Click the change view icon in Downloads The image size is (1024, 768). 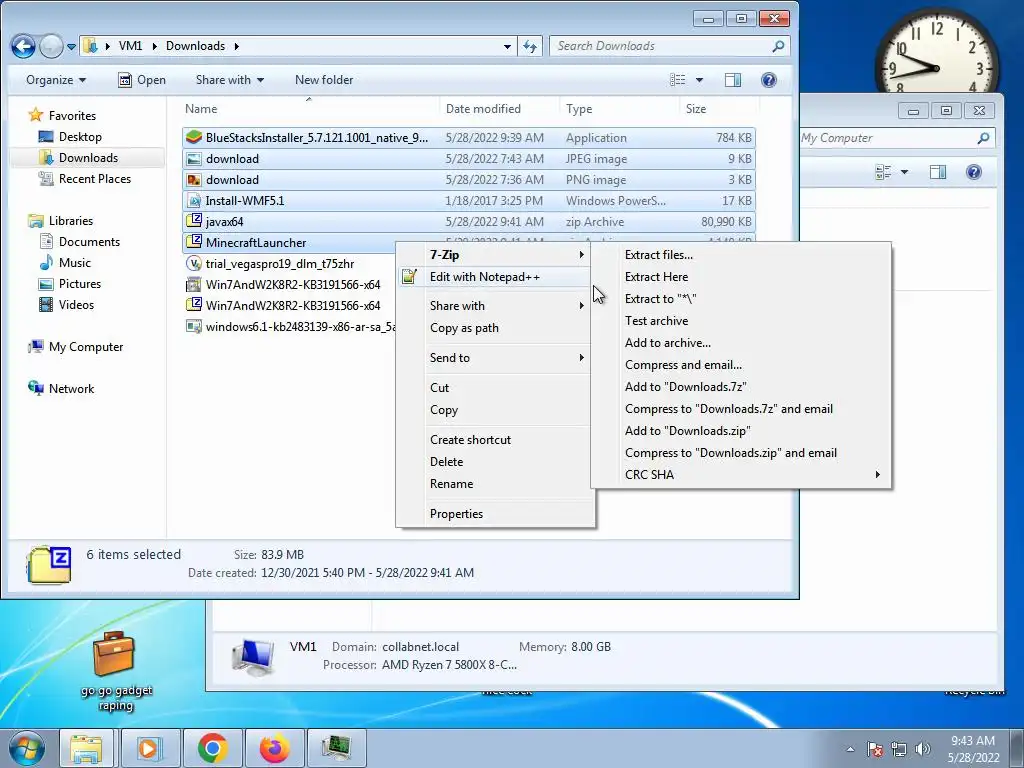point(678,80)
